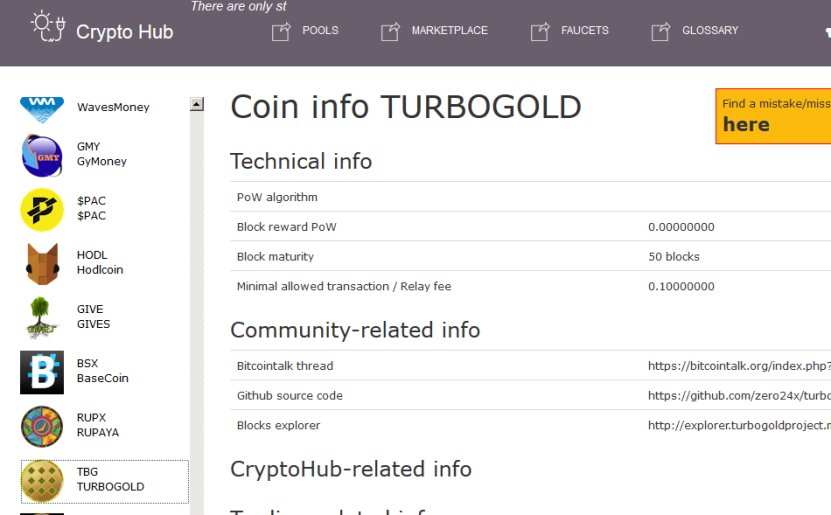
Task: Select $PAC in the coin list
Action: pyautogui.click(x=91, y=208)
